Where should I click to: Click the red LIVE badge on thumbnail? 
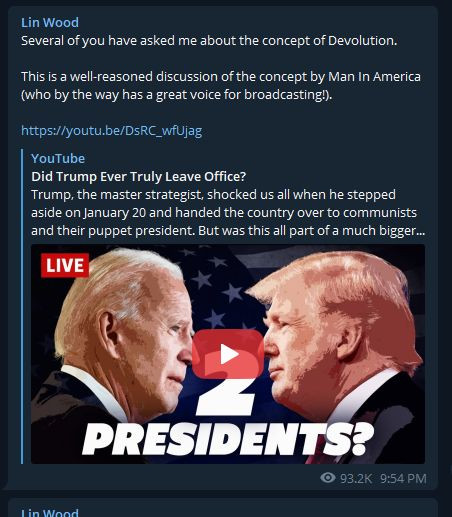point(65,265)
